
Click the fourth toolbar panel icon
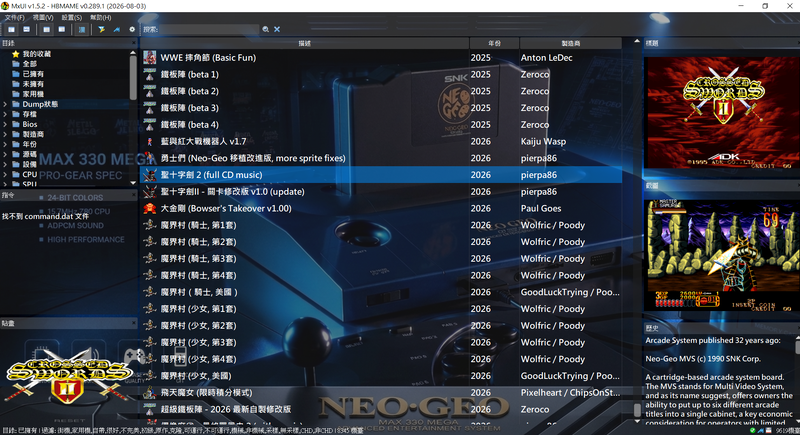pos(62,30)
